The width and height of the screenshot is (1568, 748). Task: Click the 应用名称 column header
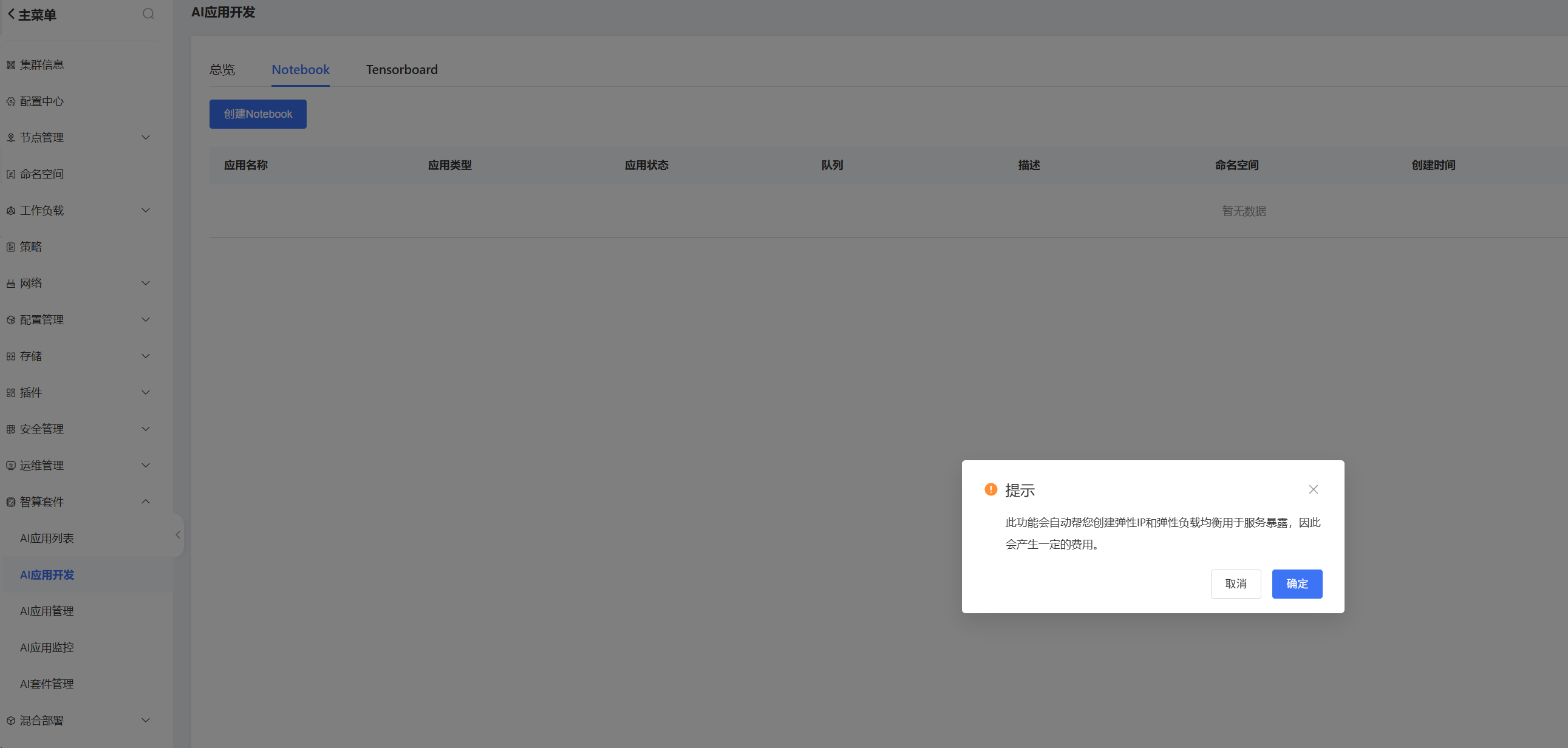click(246, 165)
